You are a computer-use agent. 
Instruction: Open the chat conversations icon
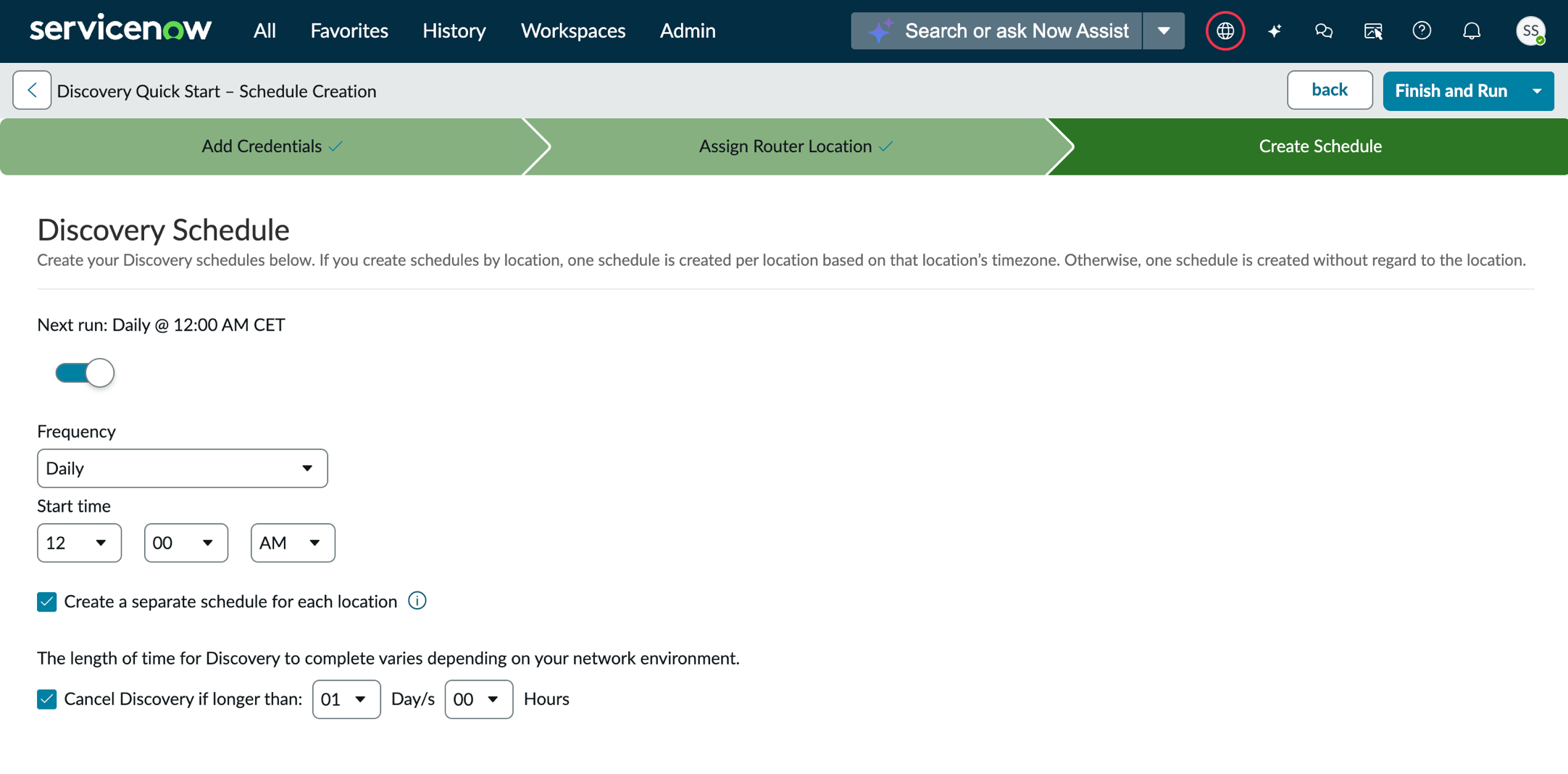[x=1324, y=31]
